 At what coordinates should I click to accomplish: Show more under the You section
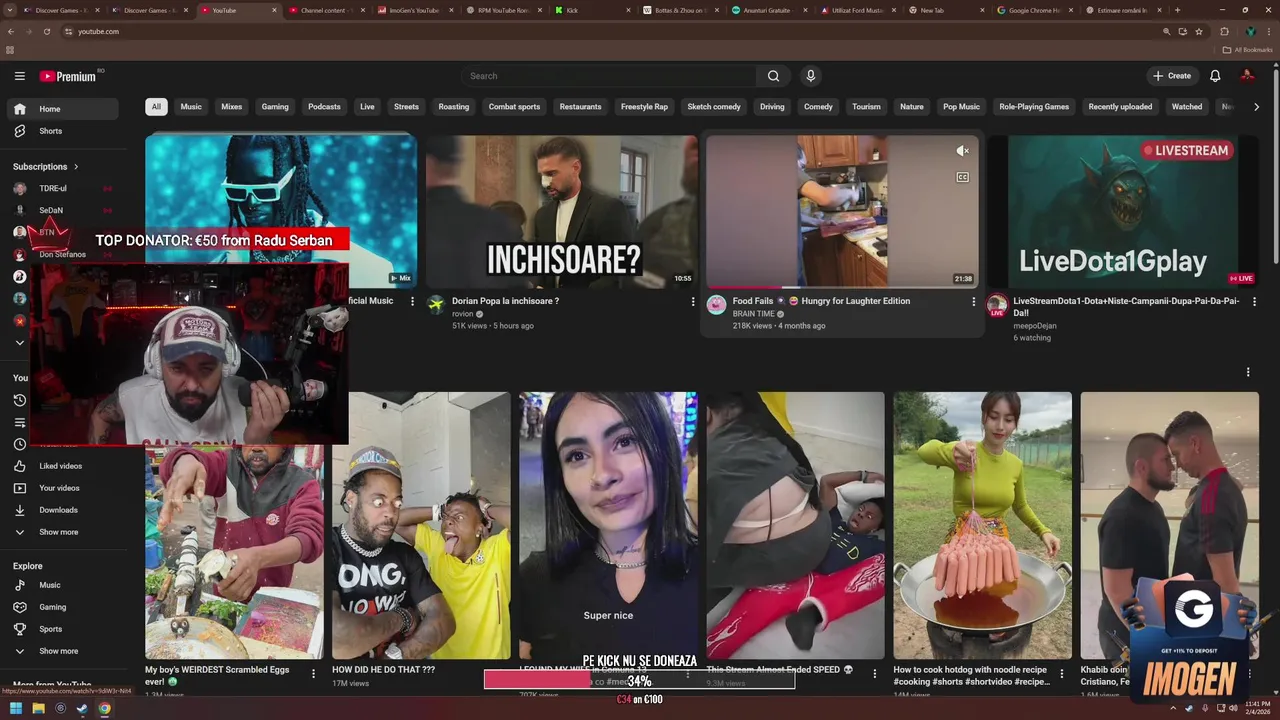(60, 532)
